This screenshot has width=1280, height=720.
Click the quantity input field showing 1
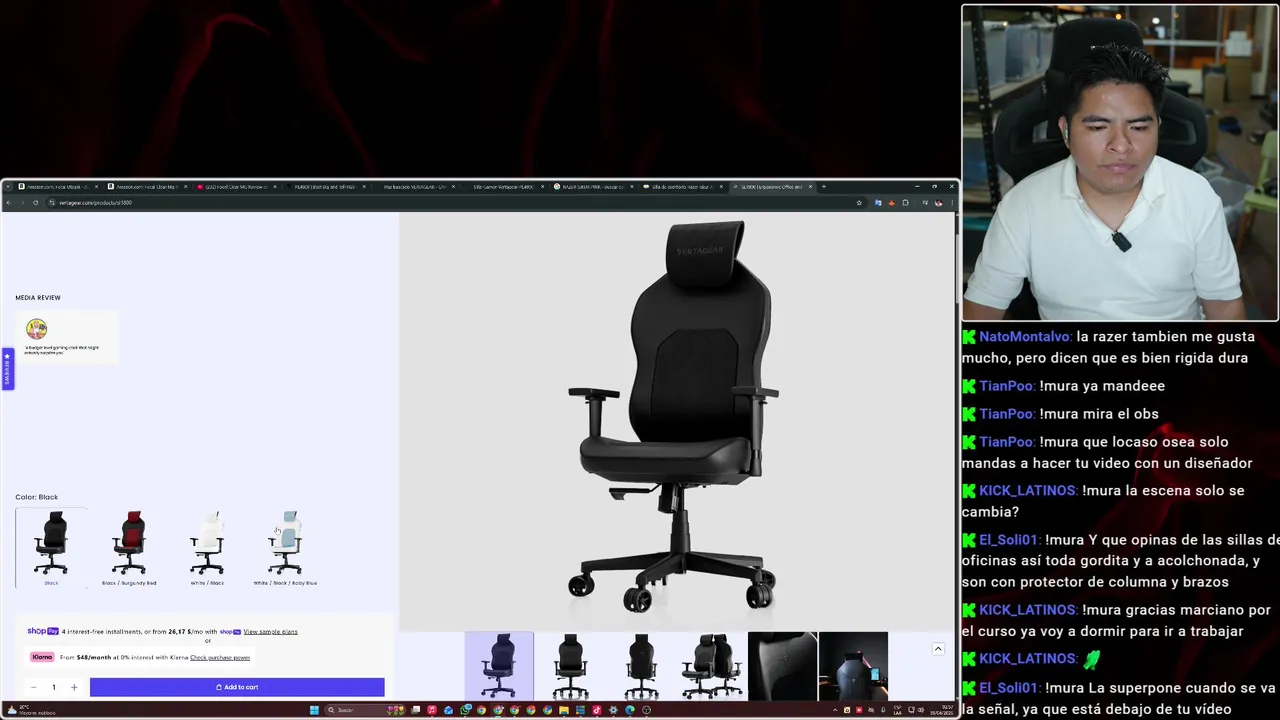click(53, 687)
